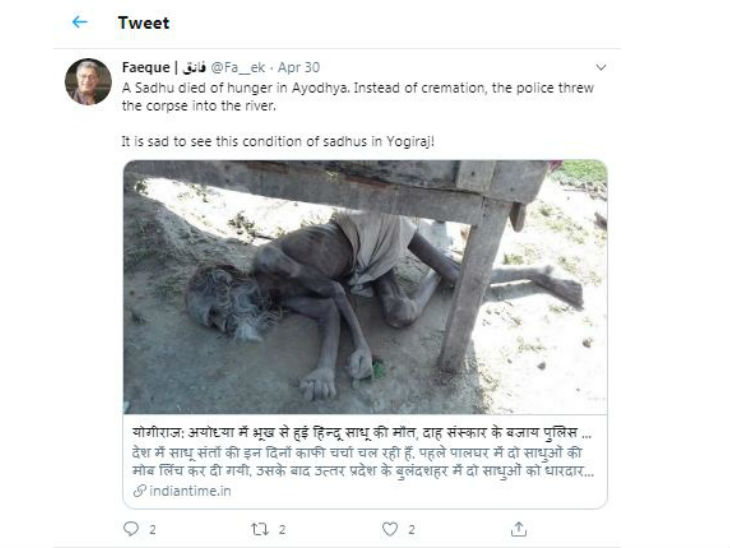Screen dimensions: 730x548
Task: Open the indiantime.in domain link
Action: pos(190,491)
